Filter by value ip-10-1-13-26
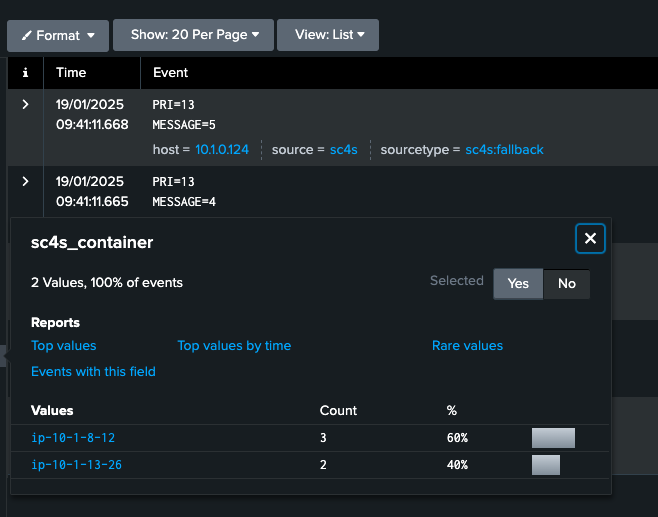The height and width of the screenshot is (517, 658). click(x=76, y=465)
